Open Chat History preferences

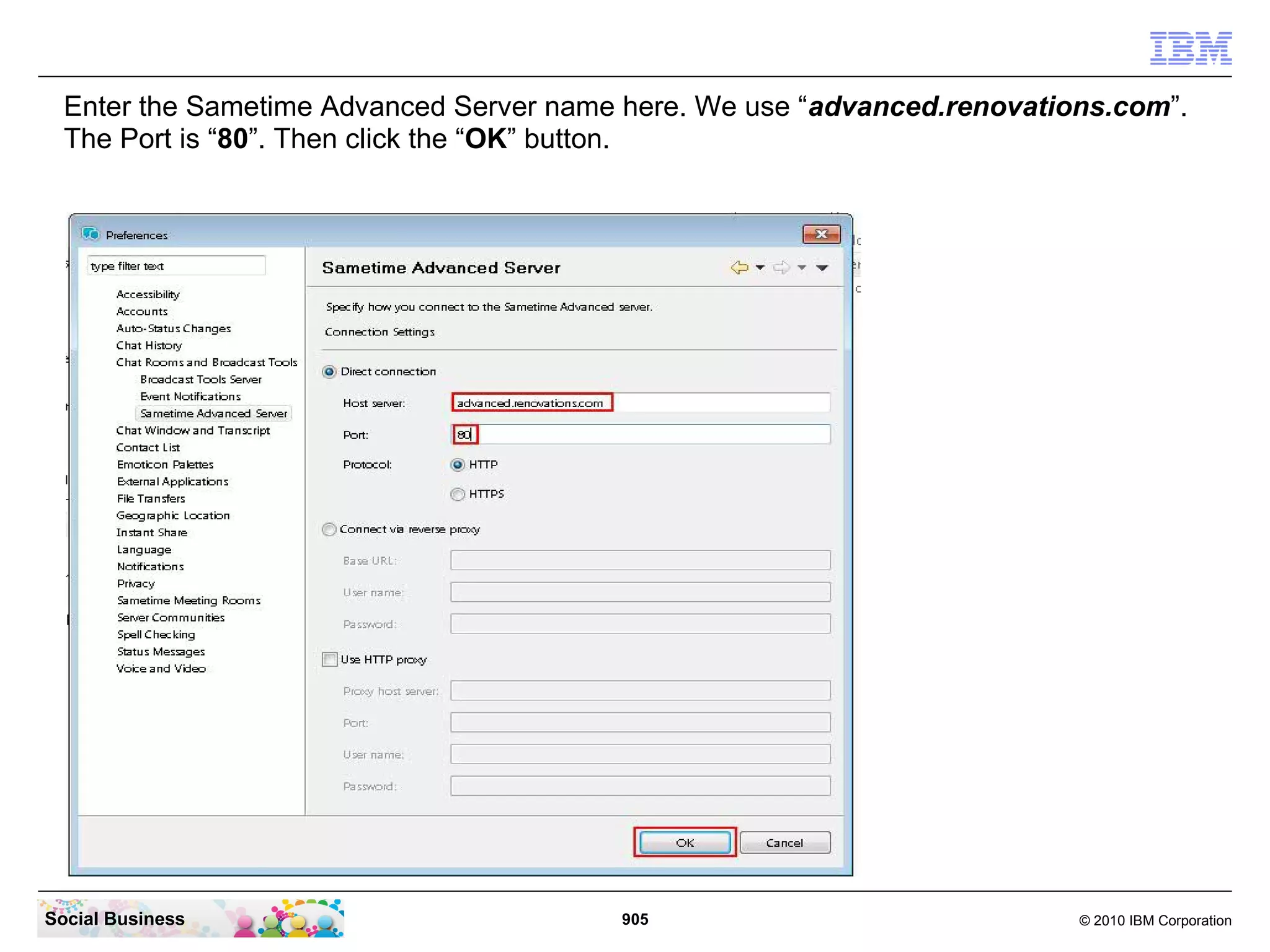coord(149,346)
